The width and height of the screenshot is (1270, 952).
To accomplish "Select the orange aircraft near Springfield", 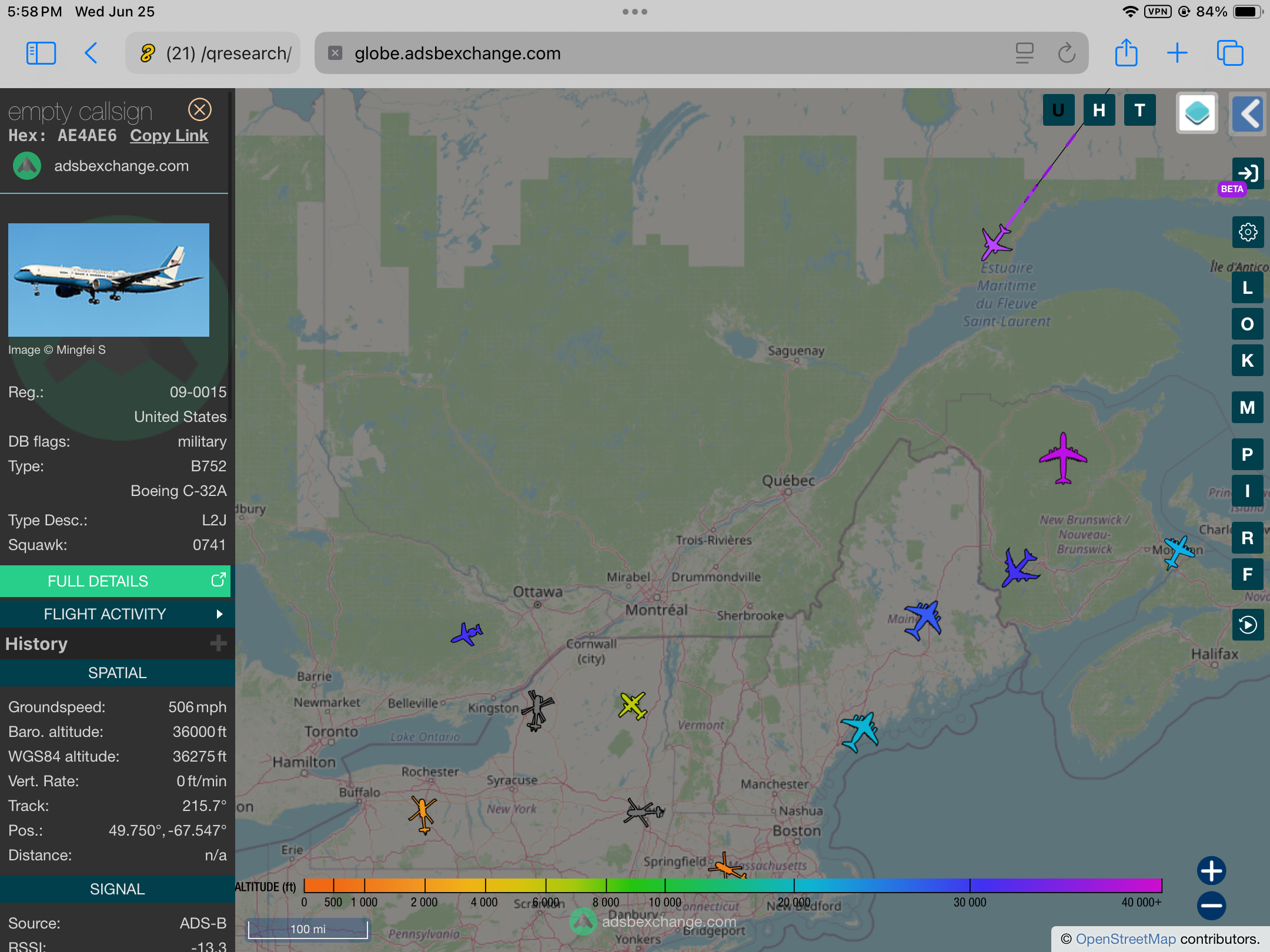I will click(x=728, y=866).
